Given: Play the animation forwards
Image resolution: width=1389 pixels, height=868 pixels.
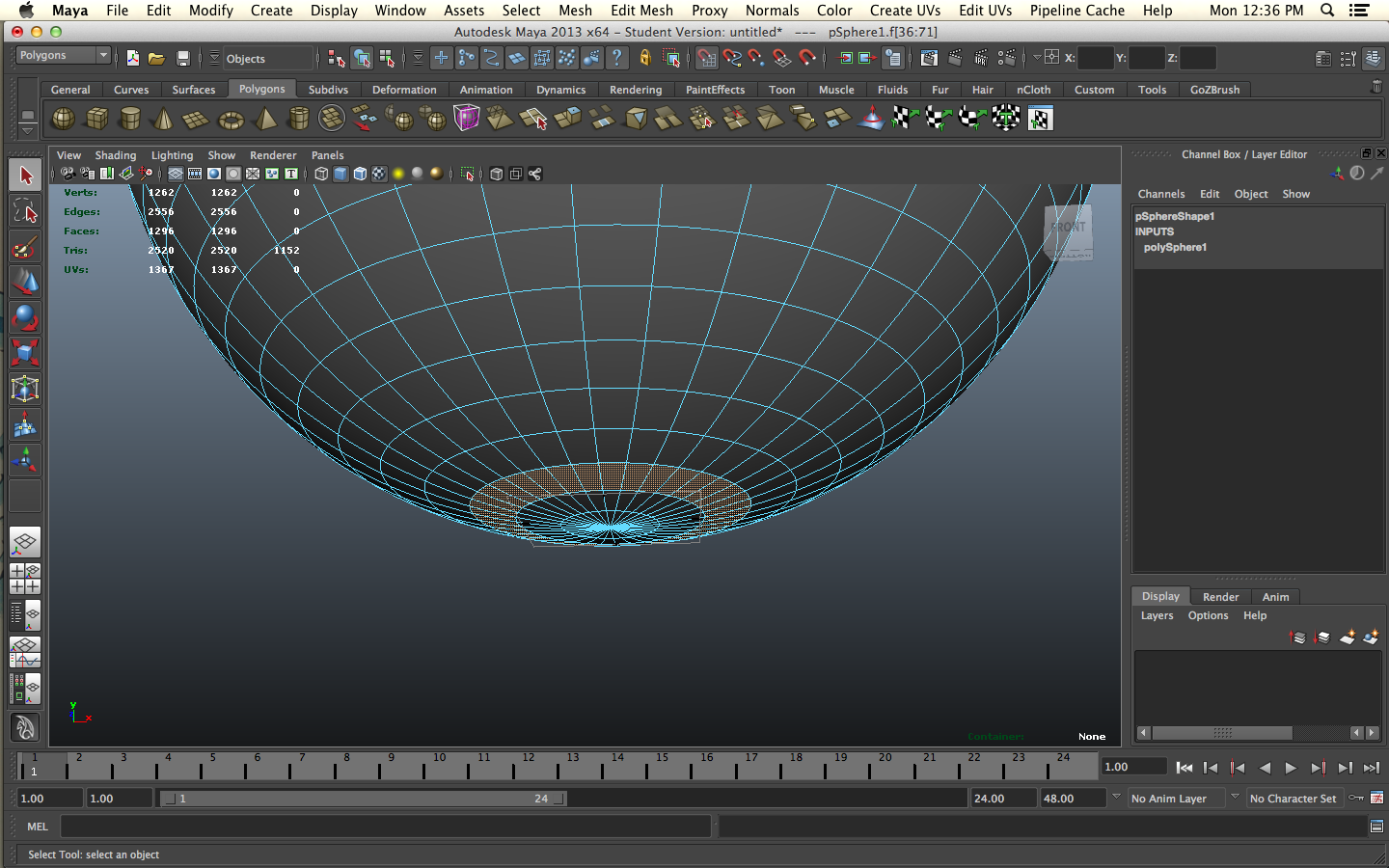Looking at the screenshot, I should coord(1291,768).
